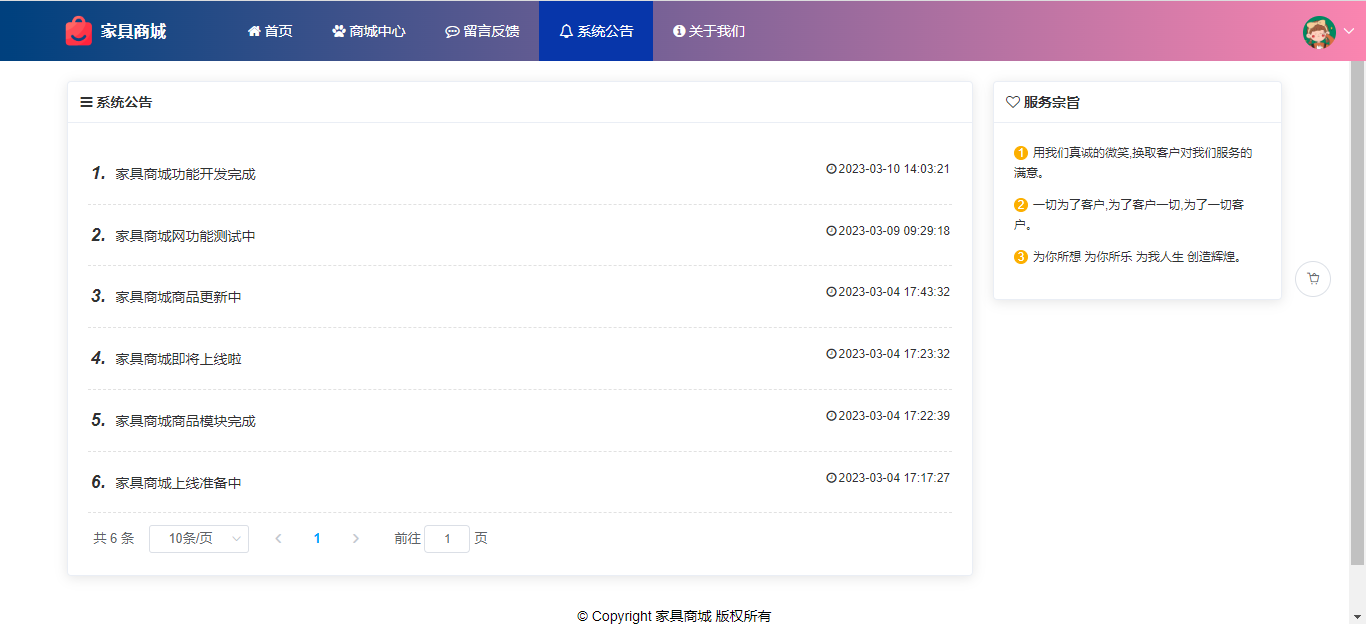The image size is (1366, 624).
Task: Expand the user account dropdown arrow
Action: [1348, 31]
